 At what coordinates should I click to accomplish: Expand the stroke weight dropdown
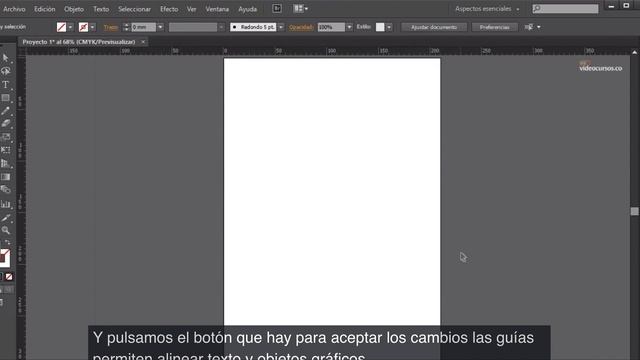(x=160, y=27)
